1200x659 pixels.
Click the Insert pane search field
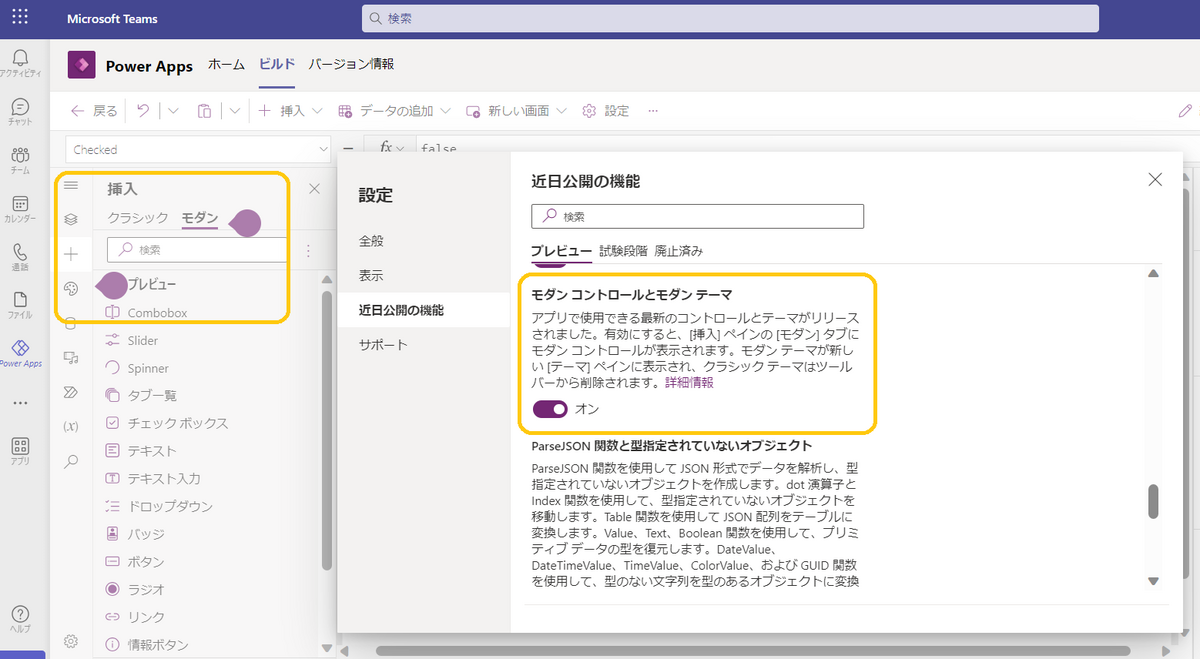tap(198, 250)
